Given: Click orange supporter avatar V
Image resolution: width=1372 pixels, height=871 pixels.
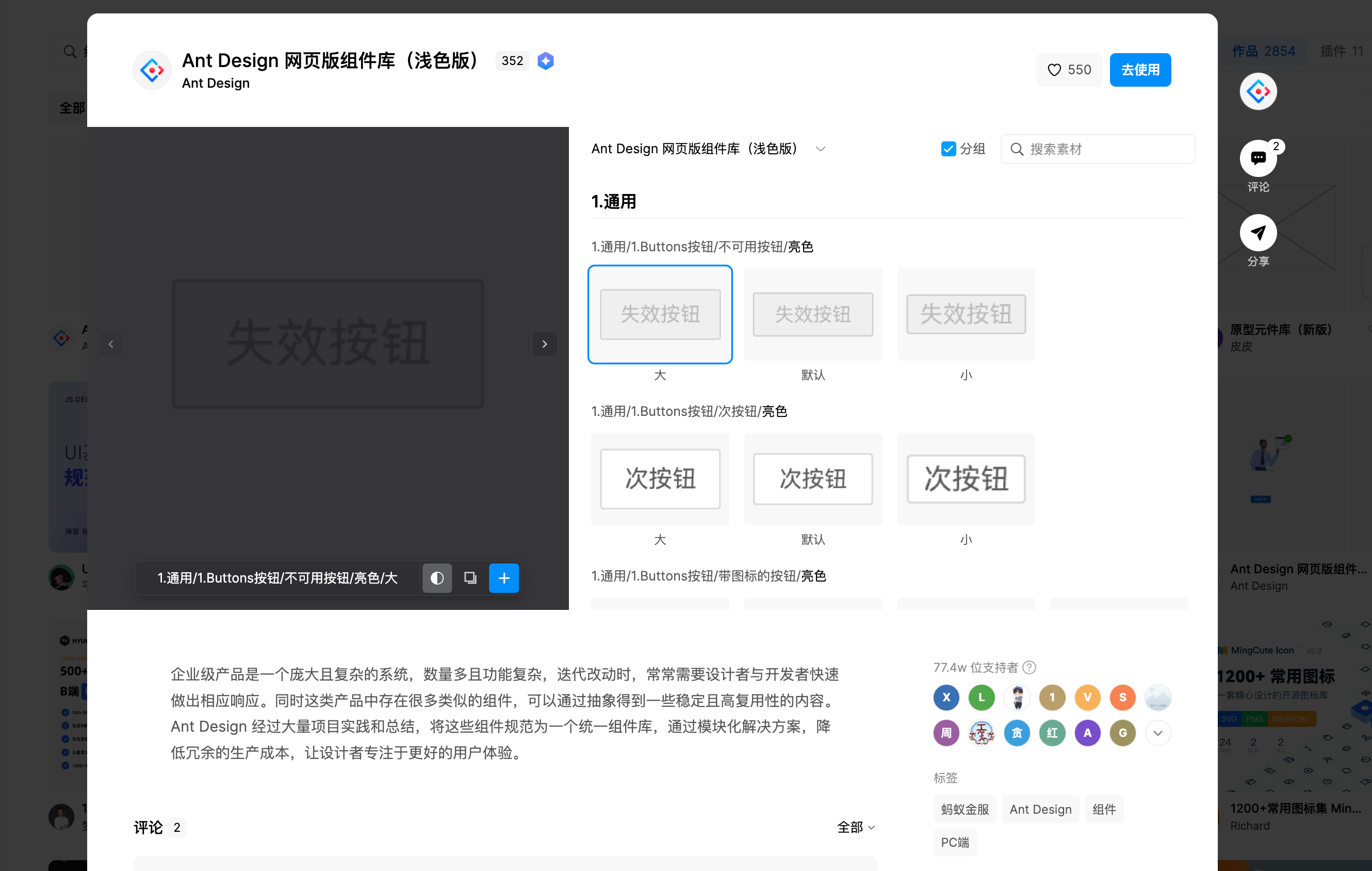Looking at the screenshot, I should coord(1087,697).
